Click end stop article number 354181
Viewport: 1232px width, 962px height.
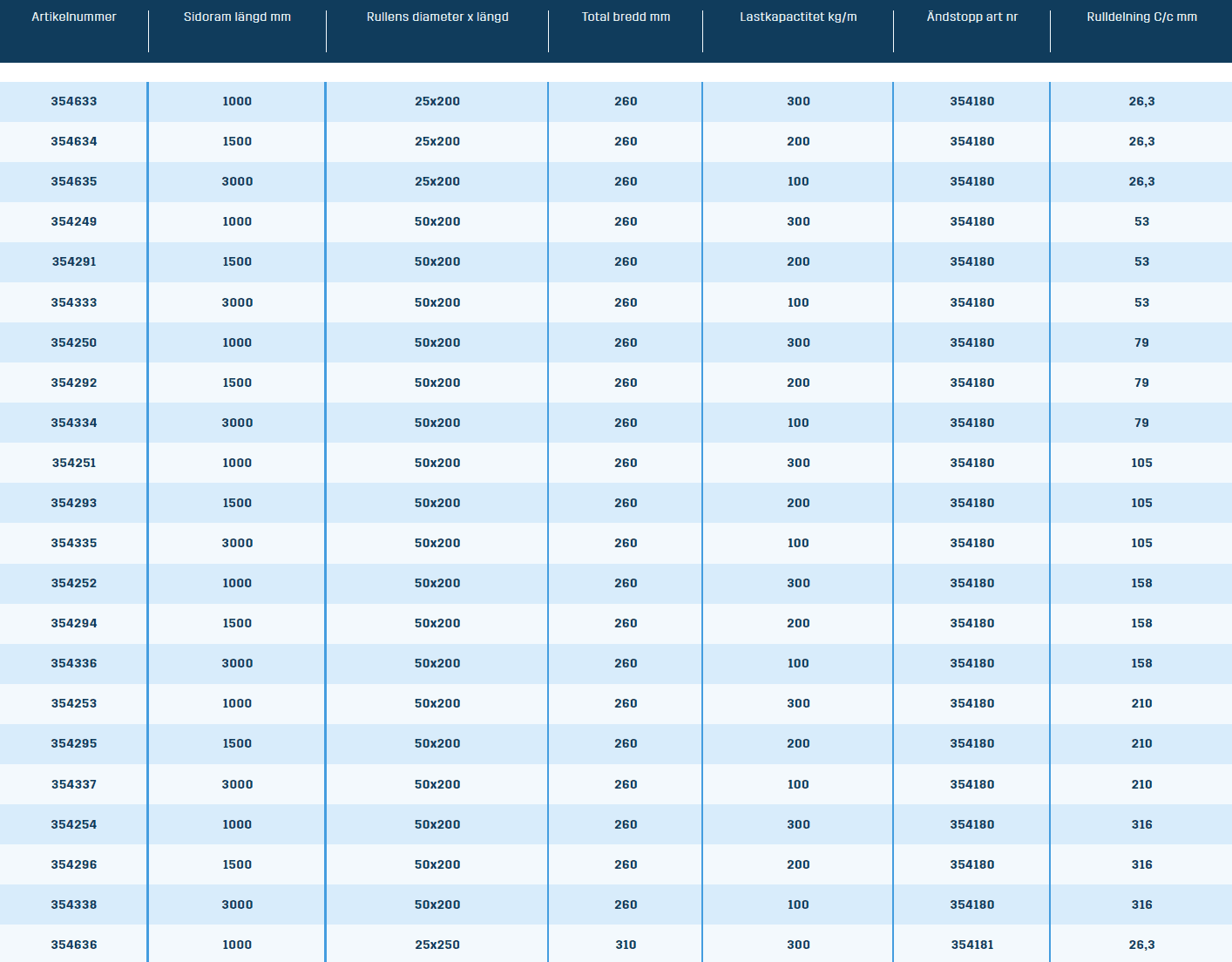click(972, 945)
